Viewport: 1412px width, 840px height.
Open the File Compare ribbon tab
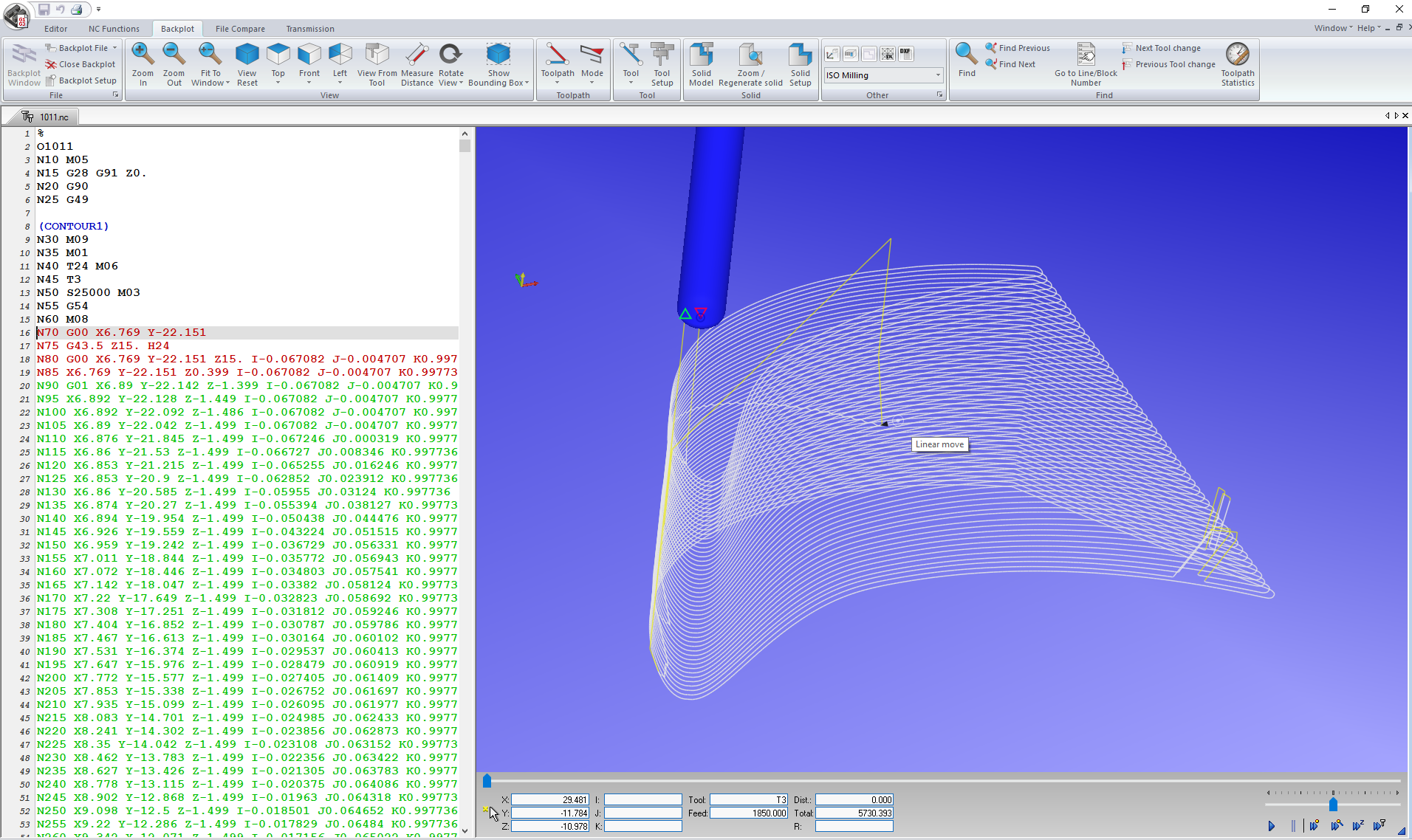click(240, 29)
